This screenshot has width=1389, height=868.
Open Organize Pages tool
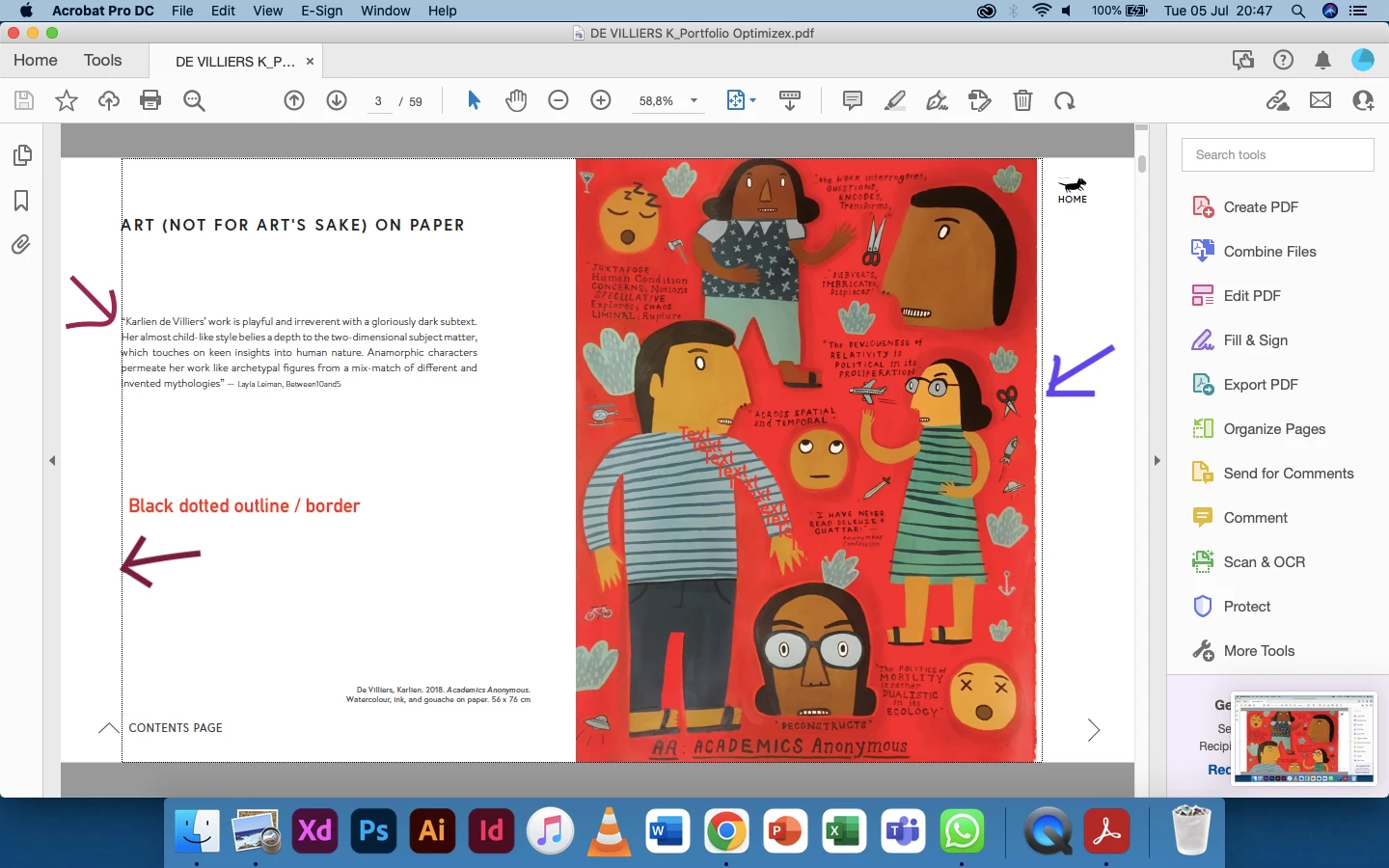(1274, 429)
